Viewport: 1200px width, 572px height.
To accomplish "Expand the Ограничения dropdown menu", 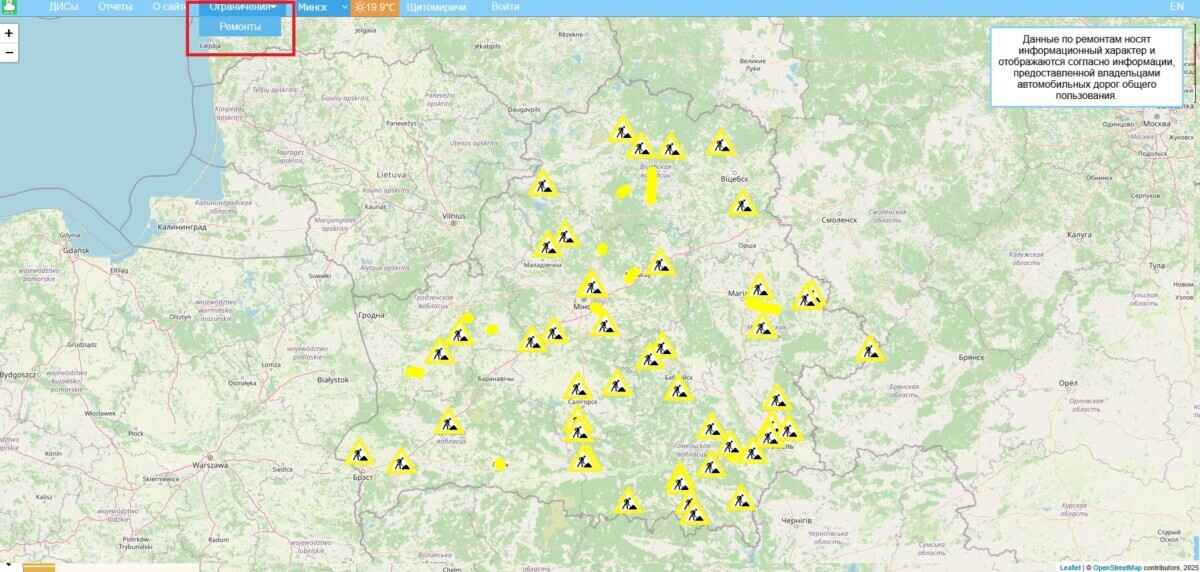I will pos(242,7).
